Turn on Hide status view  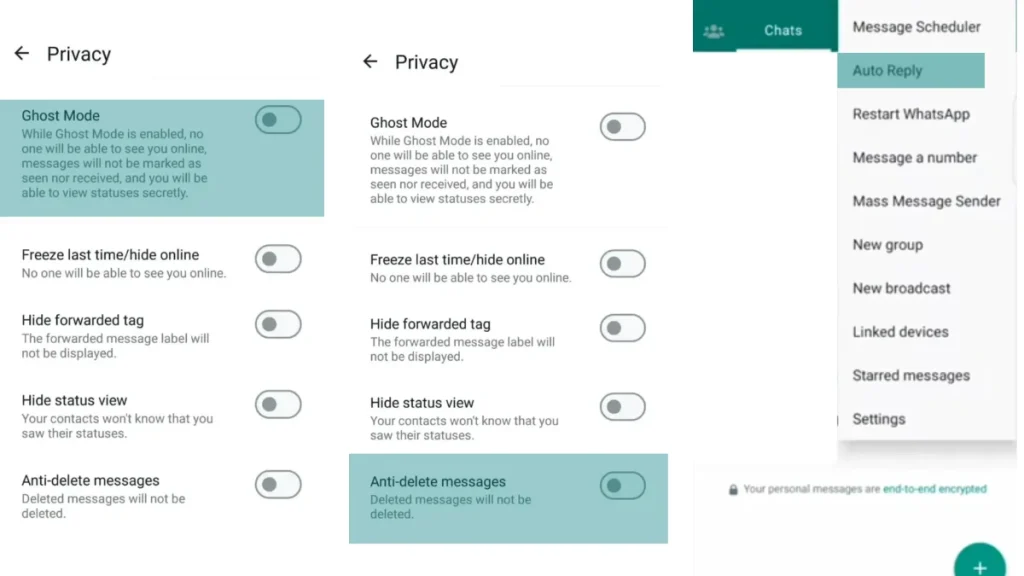tap(278, 405)
